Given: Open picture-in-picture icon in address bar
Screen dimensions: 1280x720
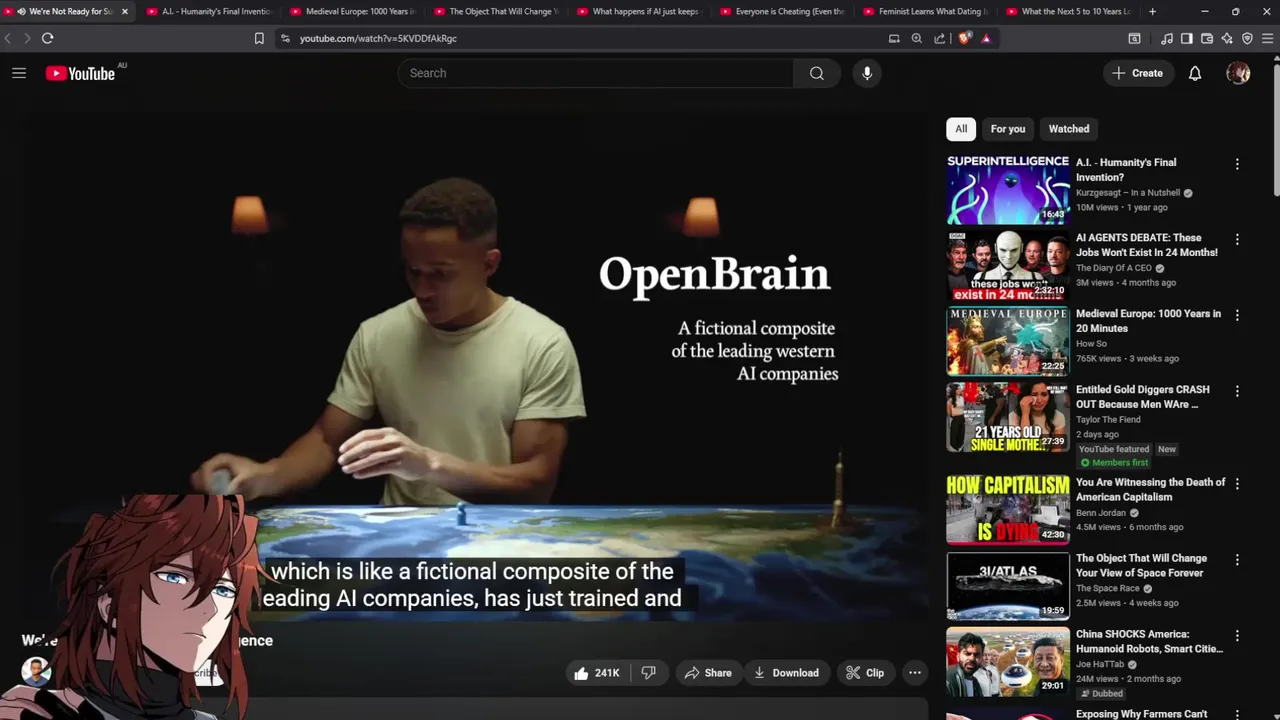Looking at the screenshot, I should coord(894,38).
